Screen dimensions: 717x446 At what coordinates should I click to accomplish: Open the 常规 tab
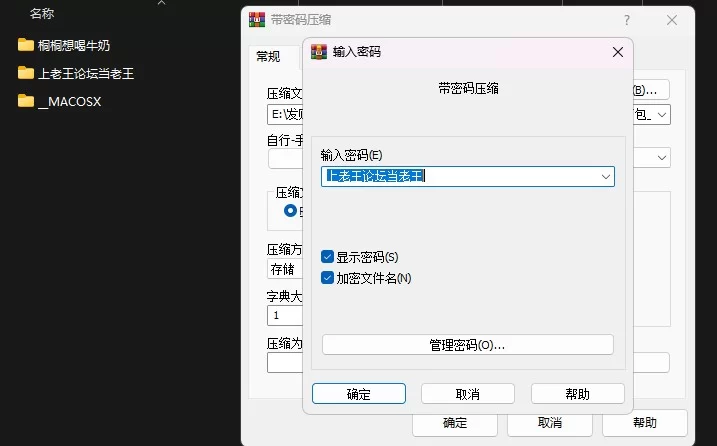coord(268,56)
